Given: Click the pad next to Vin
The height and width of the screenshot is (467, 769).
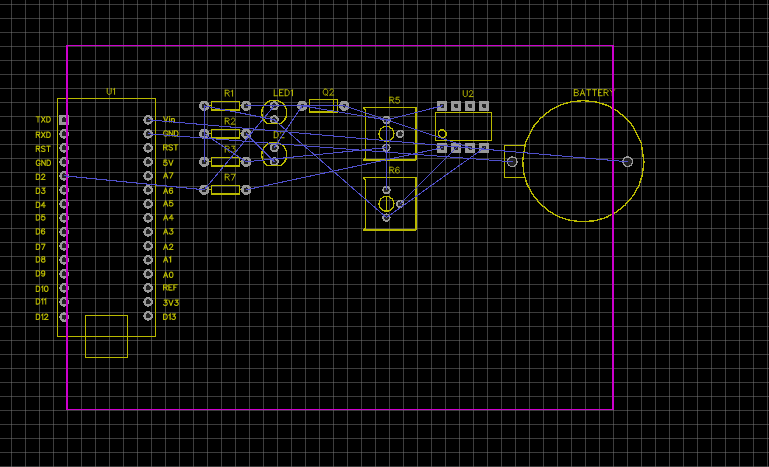Looking at the screenshot, I should (x=148, y=120).
